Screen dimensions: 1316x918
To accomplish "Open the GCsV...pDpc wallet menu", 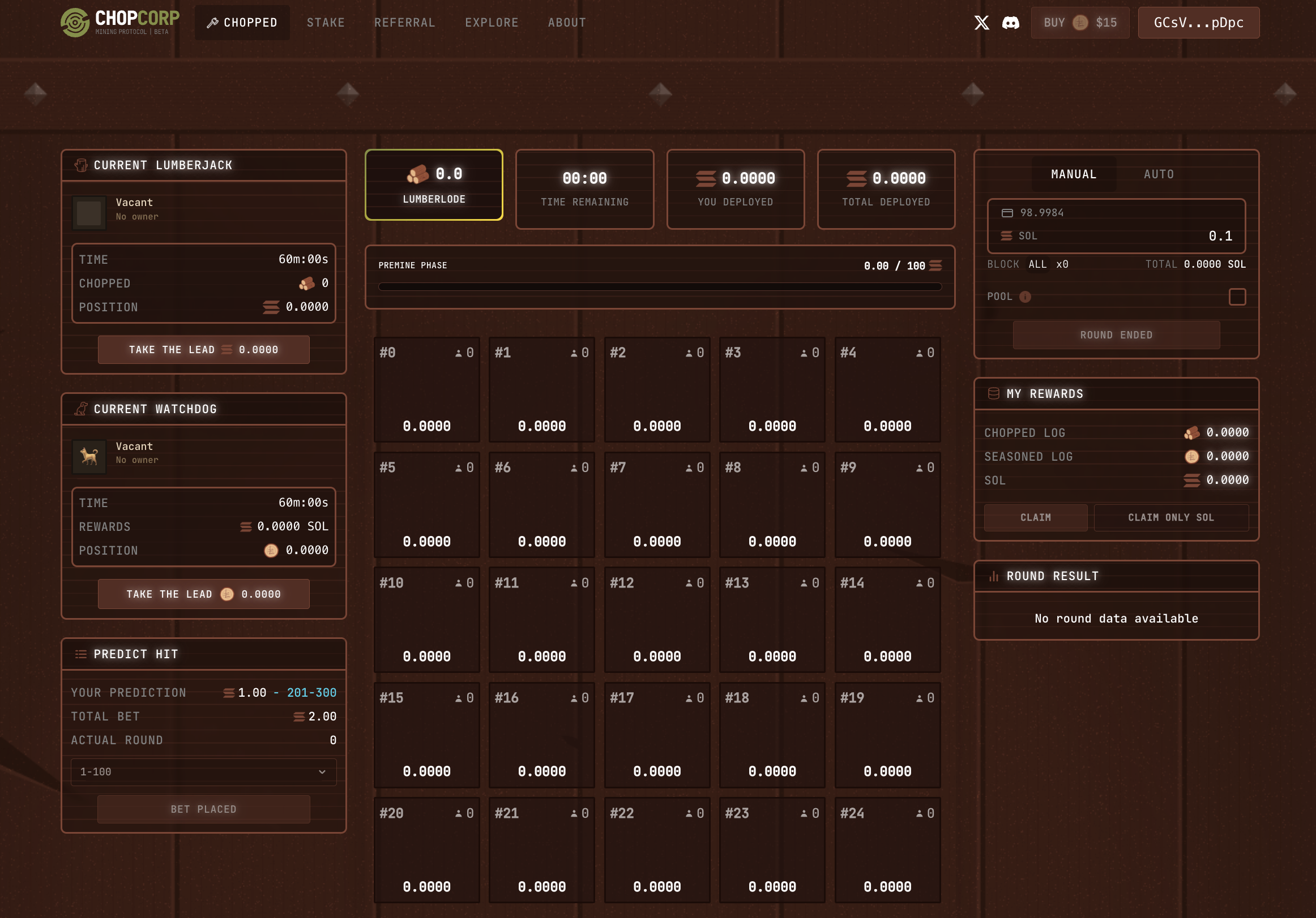I will pyautogui.click(x=1198, y=23).
